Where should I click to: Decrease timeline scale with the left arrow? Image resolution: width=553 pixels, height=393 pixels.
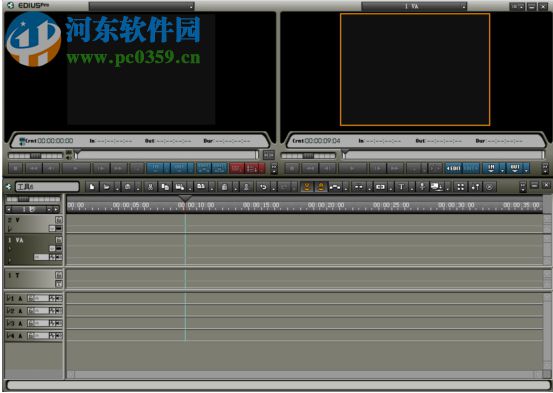[x=9, y=210]
